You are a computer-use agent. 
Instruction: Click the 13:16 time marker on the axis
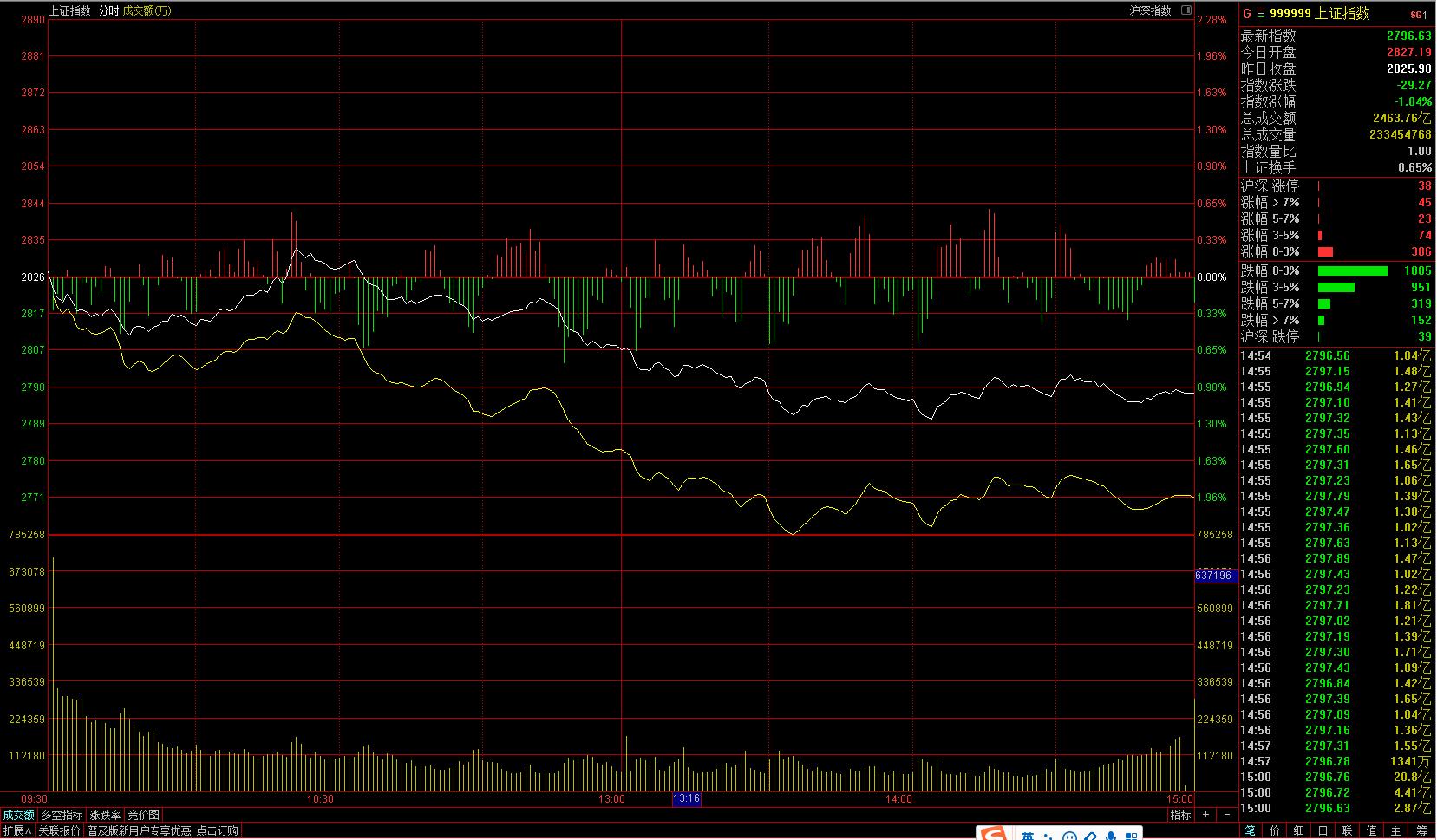[x=686, y=798]
